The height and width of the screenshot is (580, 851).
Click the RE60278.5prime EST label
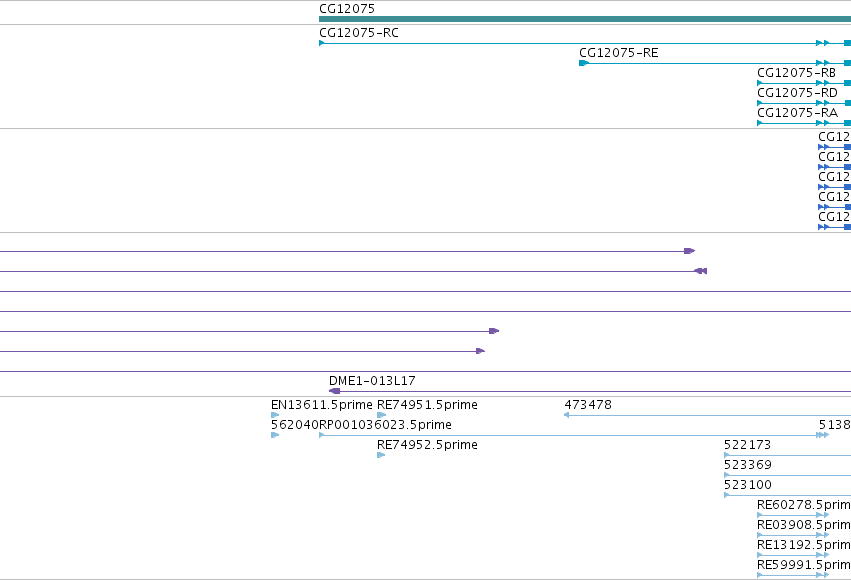click(x=804, y=505)
